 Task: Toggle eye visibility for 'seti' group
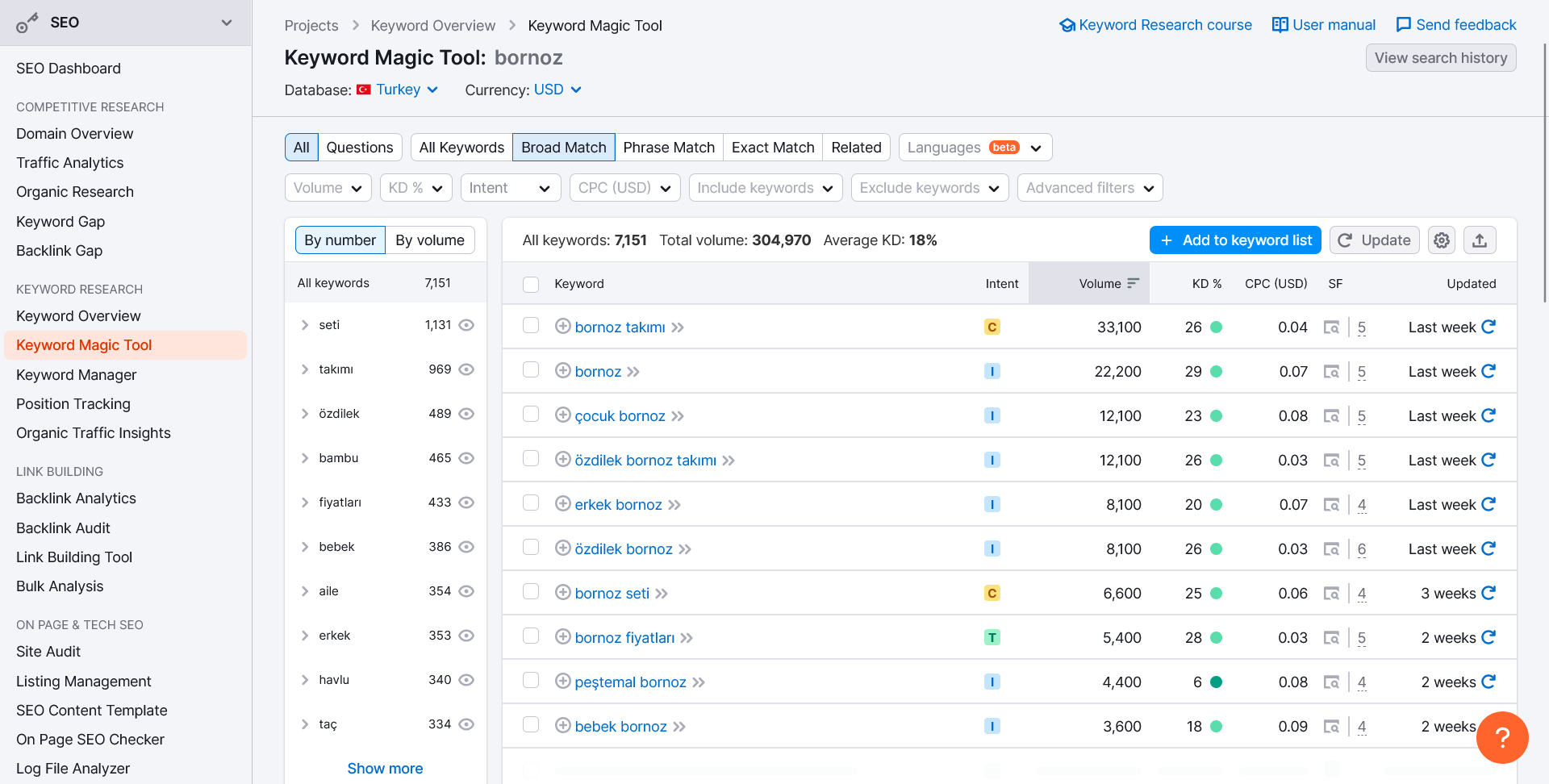tap(466, 325)
